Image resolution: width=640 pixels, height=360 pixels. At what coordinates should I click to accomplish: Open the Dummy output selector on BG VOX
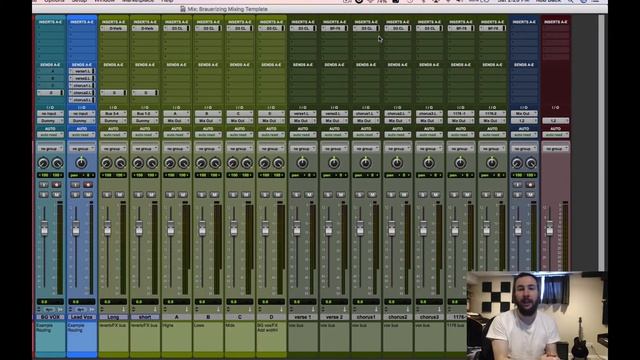(50, 121)
